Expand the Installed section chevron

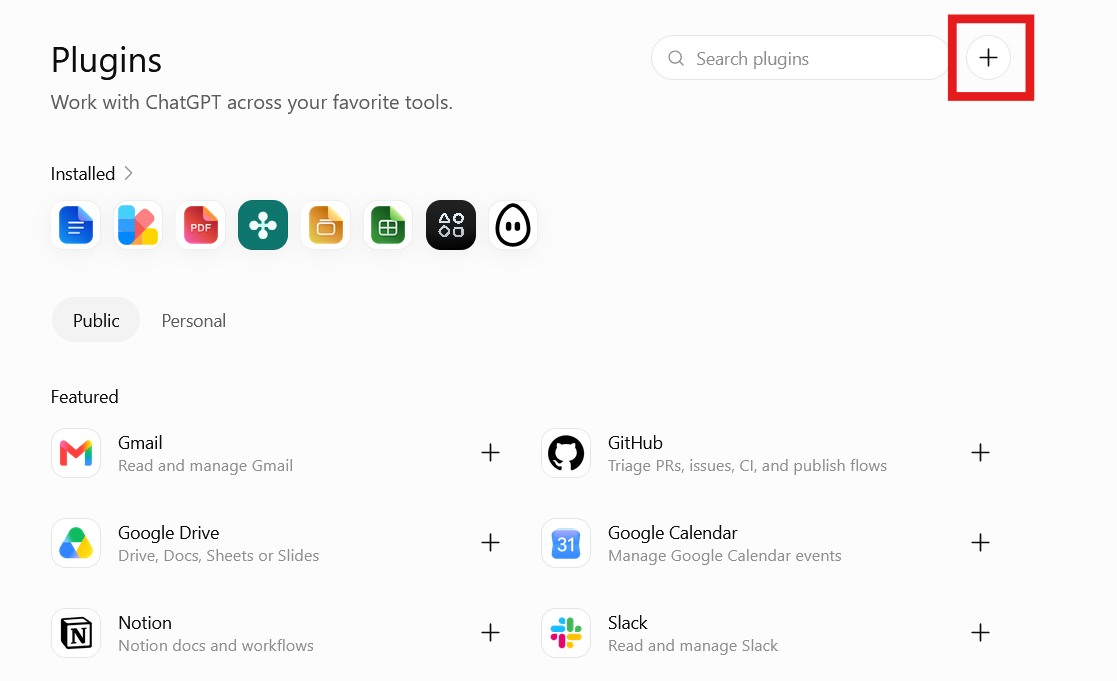point(128,173)
